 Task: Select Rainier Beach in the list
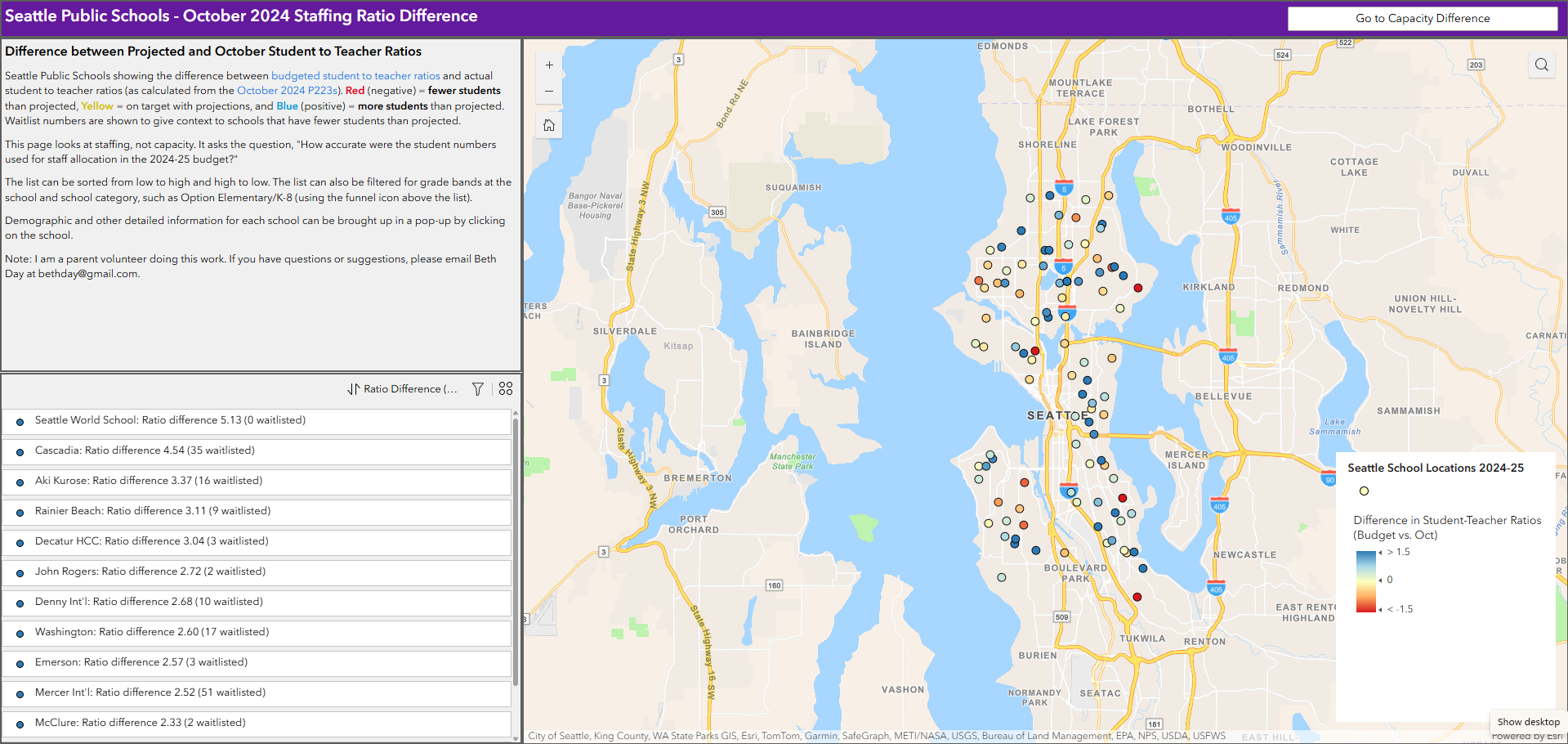point(257,512)
